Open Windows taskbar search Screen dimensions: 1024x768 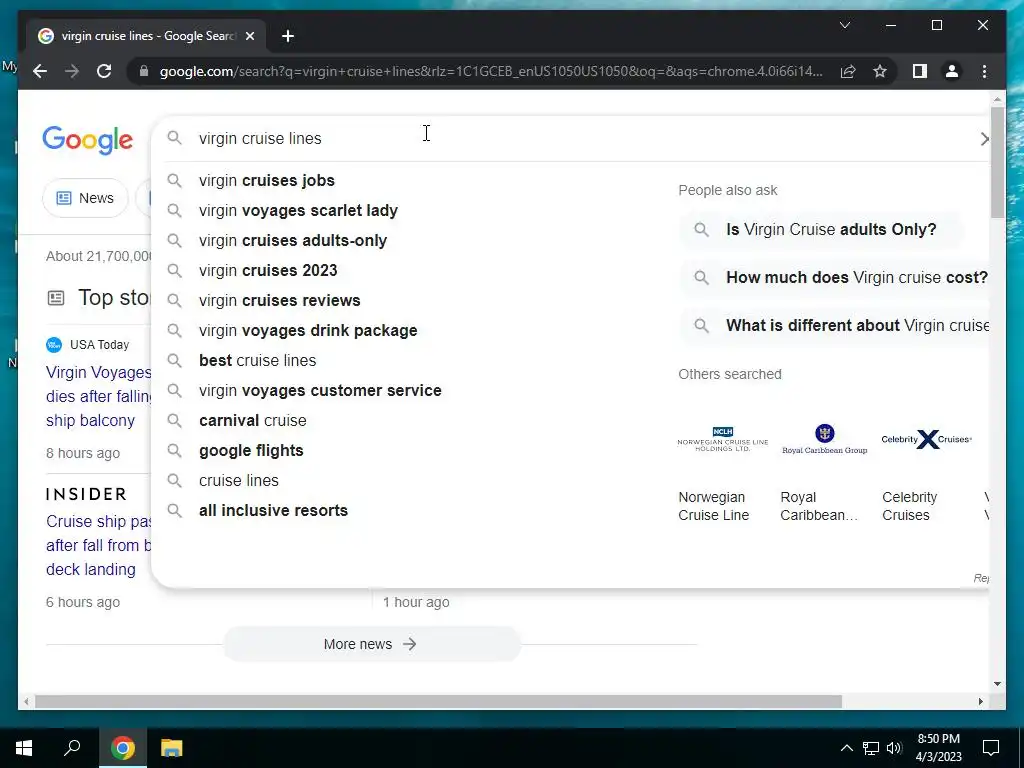72,748
